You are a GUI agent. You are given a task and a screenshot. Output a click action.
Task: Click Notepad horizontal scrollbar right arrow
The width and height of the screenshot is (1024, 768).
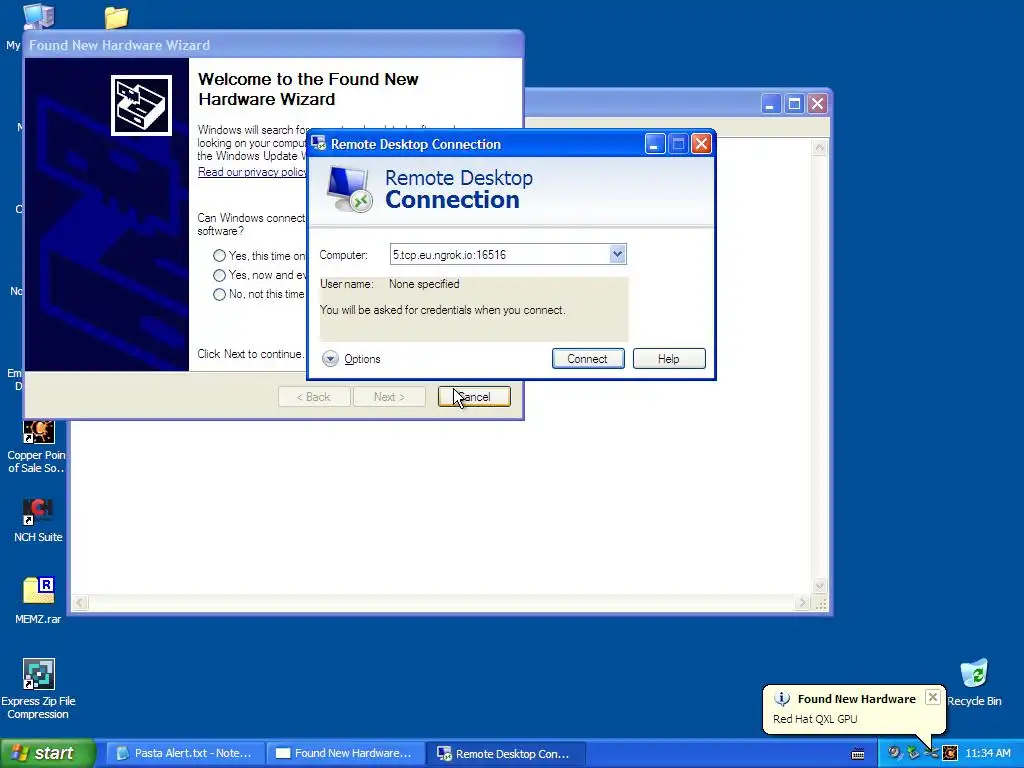tap(803, 602)
